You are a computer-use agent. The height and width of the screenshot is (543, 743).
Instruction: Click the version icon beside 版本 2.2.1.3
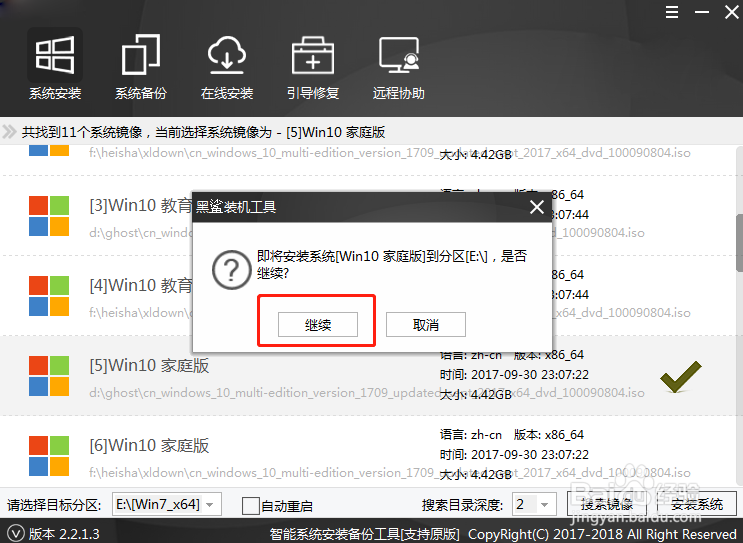coord(15,534)
